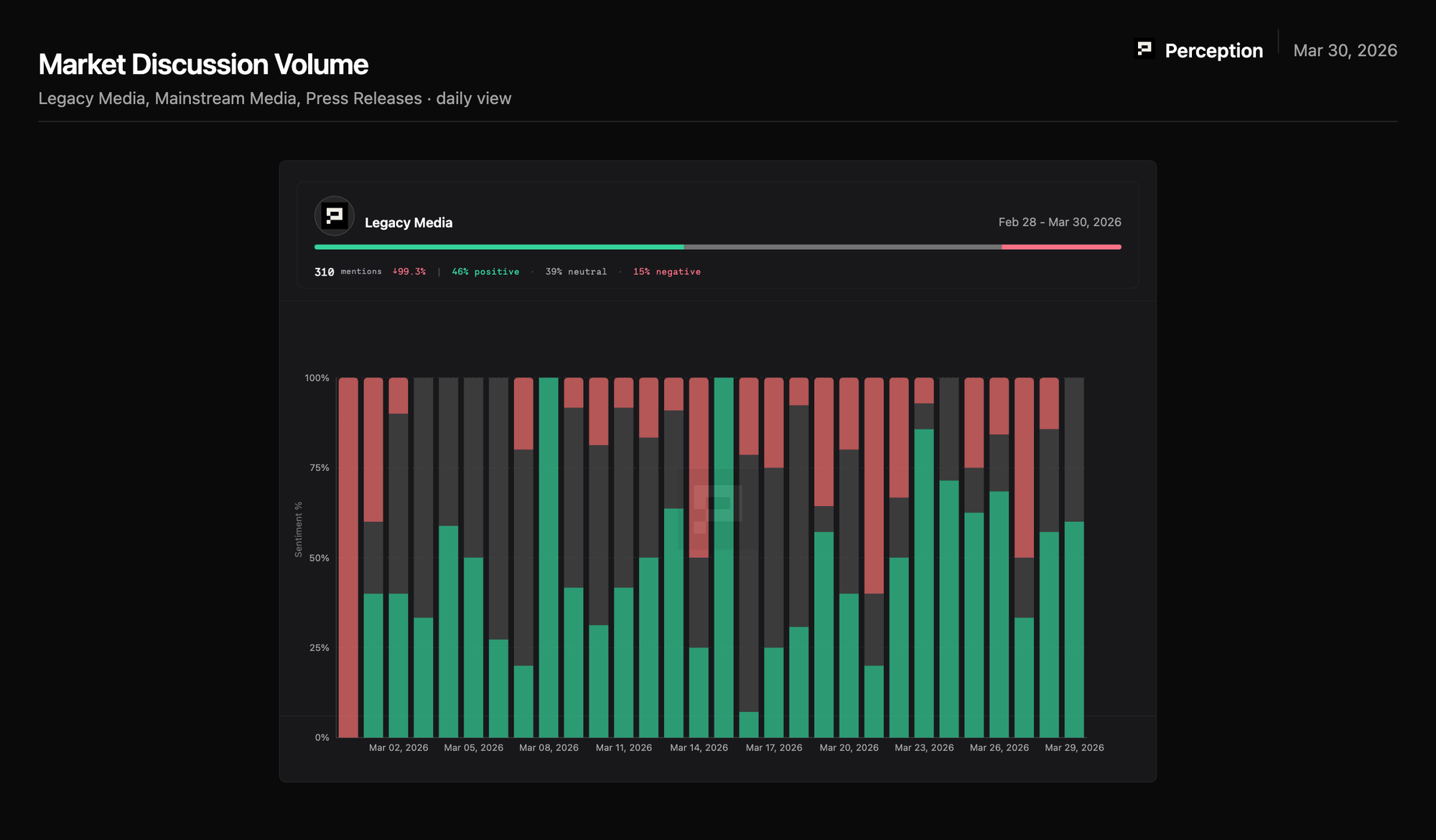This screenshot has height=840, width=1436.
Task: Click the red segment of sentiment bar
Action: tap(1061, 247)
